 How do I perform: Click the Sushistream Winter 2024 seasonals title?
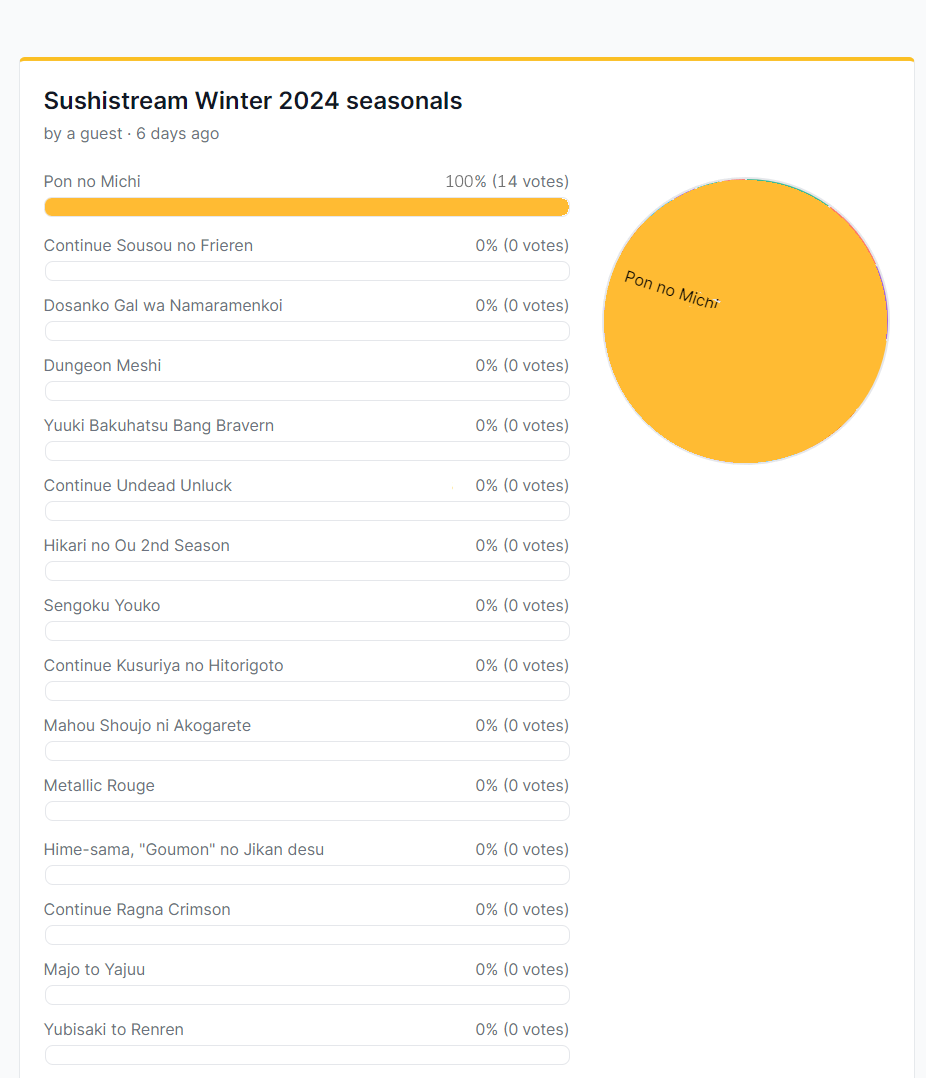(x=253, y=101)
